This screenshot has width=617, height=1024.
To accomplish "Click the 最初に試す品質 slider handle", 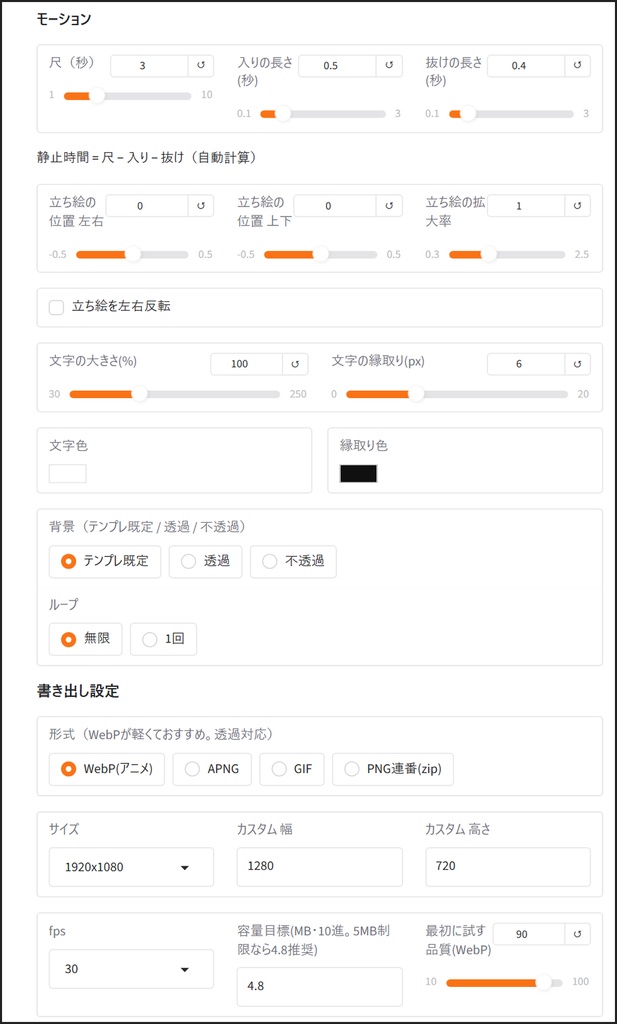I will tap(543, 982).
